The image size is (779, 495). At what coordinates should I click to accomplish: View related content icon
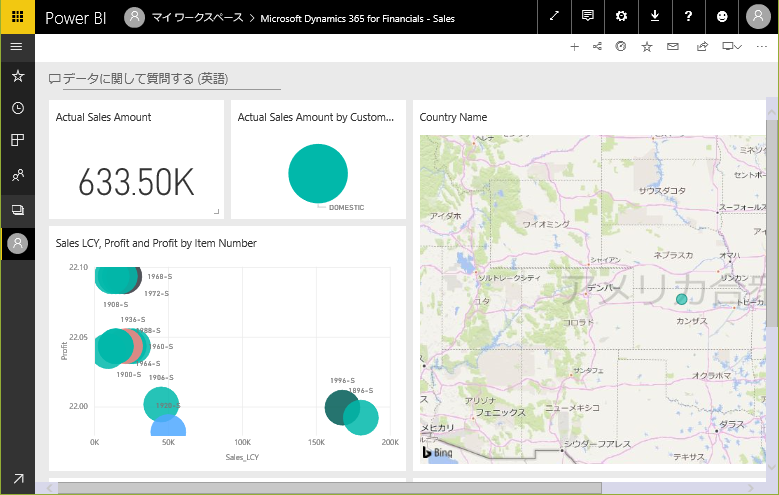coord(597,47)
